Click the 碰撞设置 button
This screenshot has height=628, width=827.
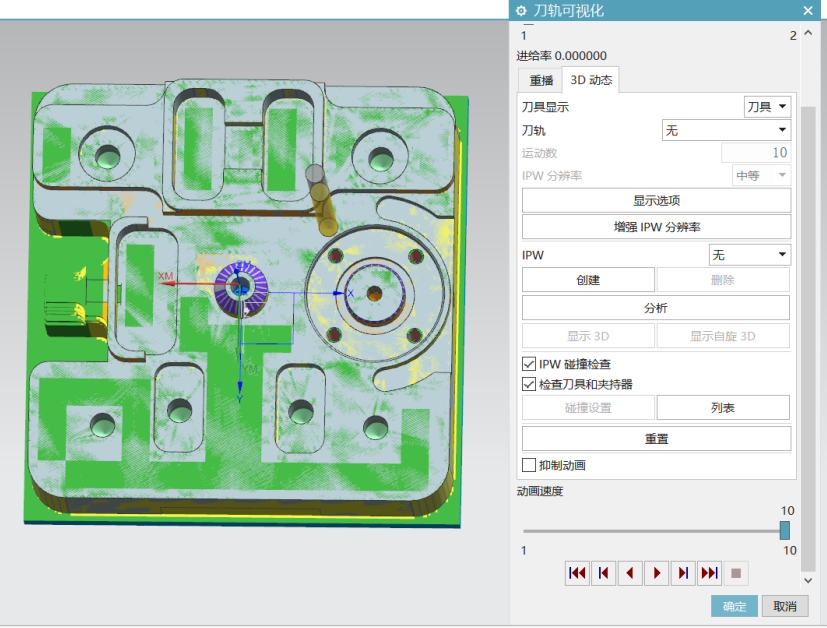pyautogui.click(x=588, y=408)
